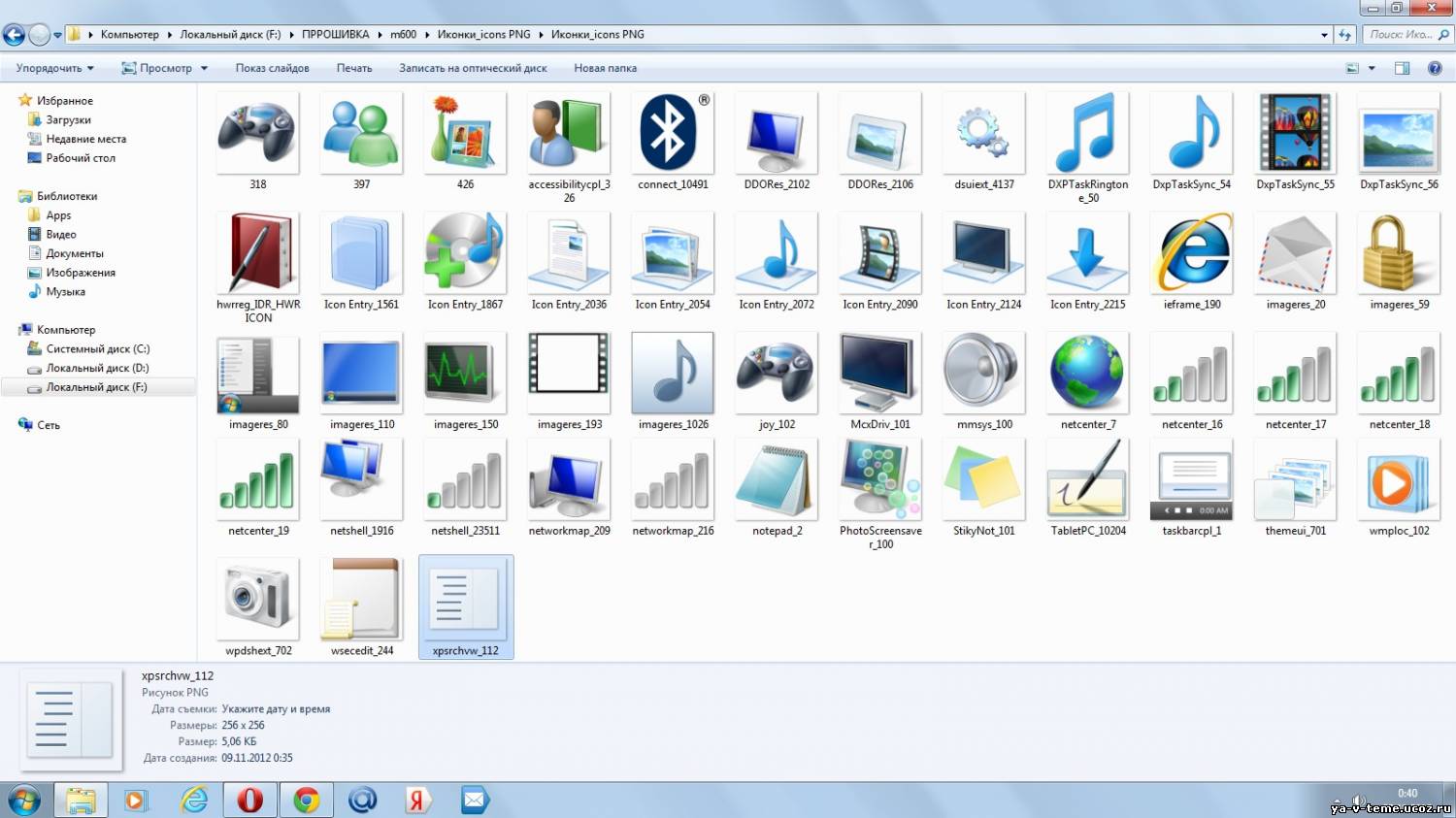This screenshot has width=1456, height=818.
Task: Click Локальный диск (F:) in the address path
Action: pyautogui.click(x=230, y=35)
